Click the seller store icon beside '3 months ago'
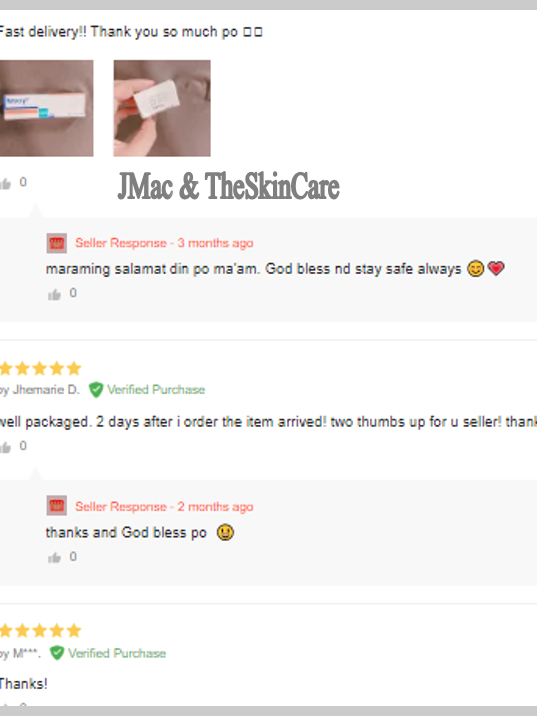The height and width of the screenshot is (716, 537). 57,243
